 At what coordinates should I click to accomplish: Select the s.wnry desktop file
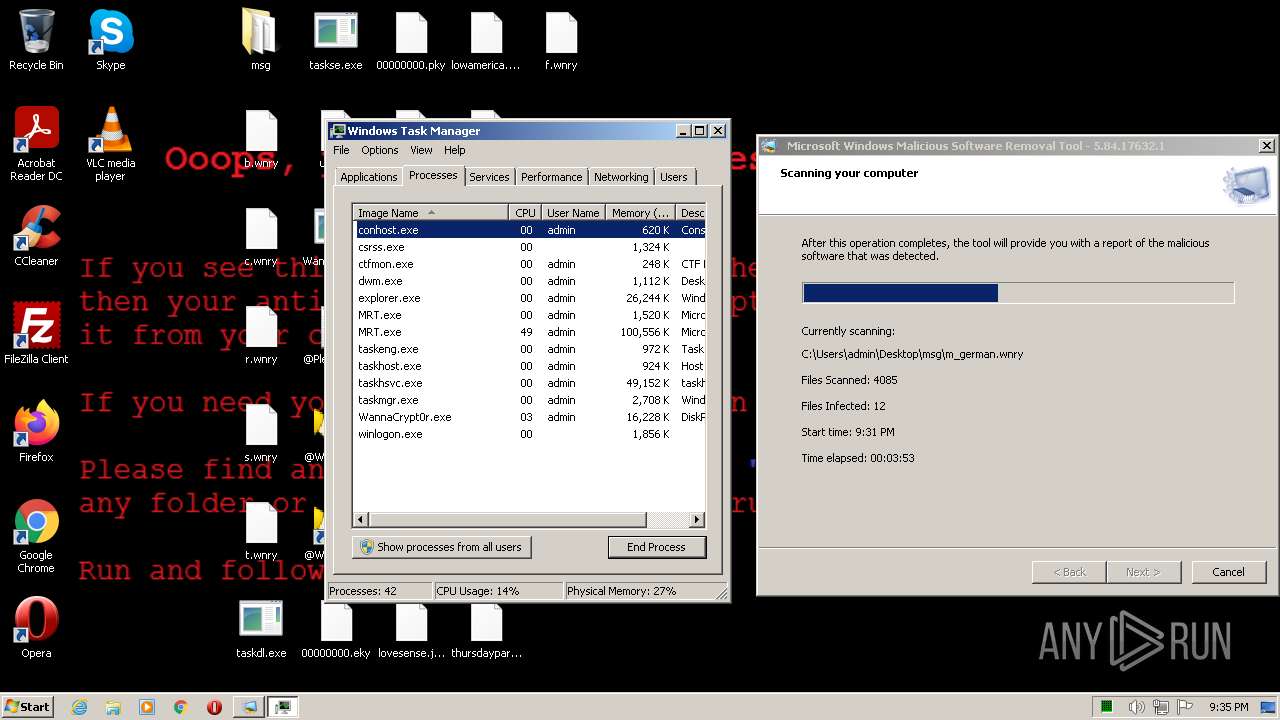point(261,434)
